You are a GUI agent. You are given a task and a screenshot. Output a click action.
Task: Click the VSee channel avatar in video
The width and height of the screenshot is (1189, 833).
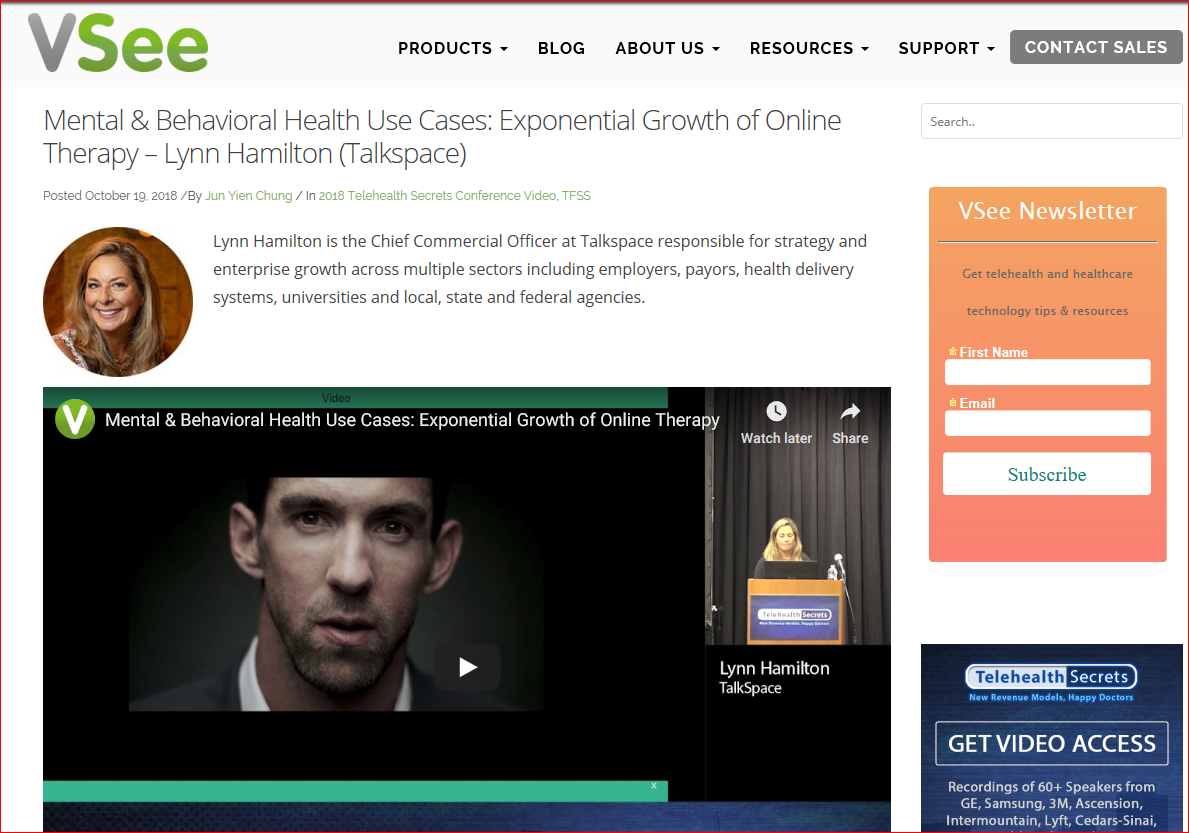pyautogui.click(x=75, y=419)
